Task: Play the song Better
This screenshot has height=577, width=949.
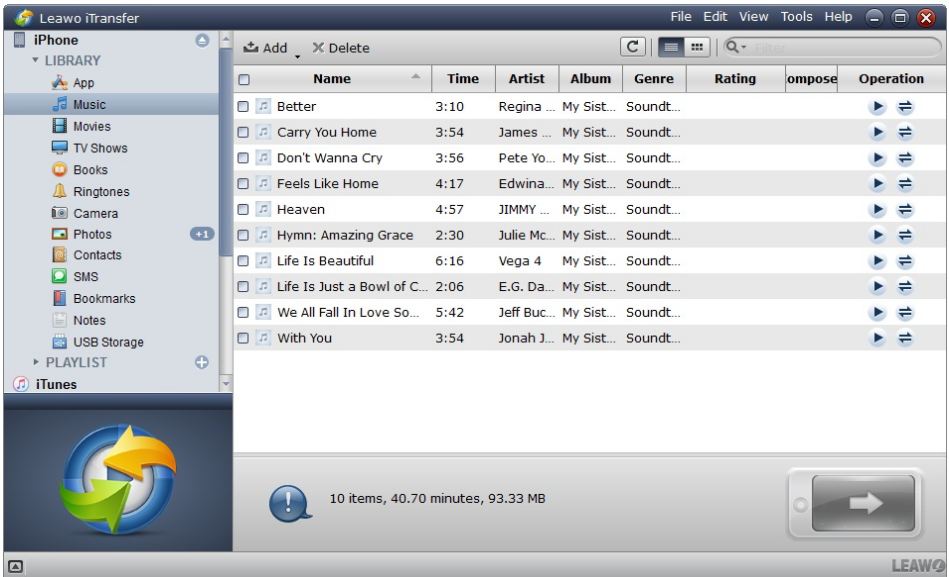Action: pyautogui.click(x=878, y=106)
